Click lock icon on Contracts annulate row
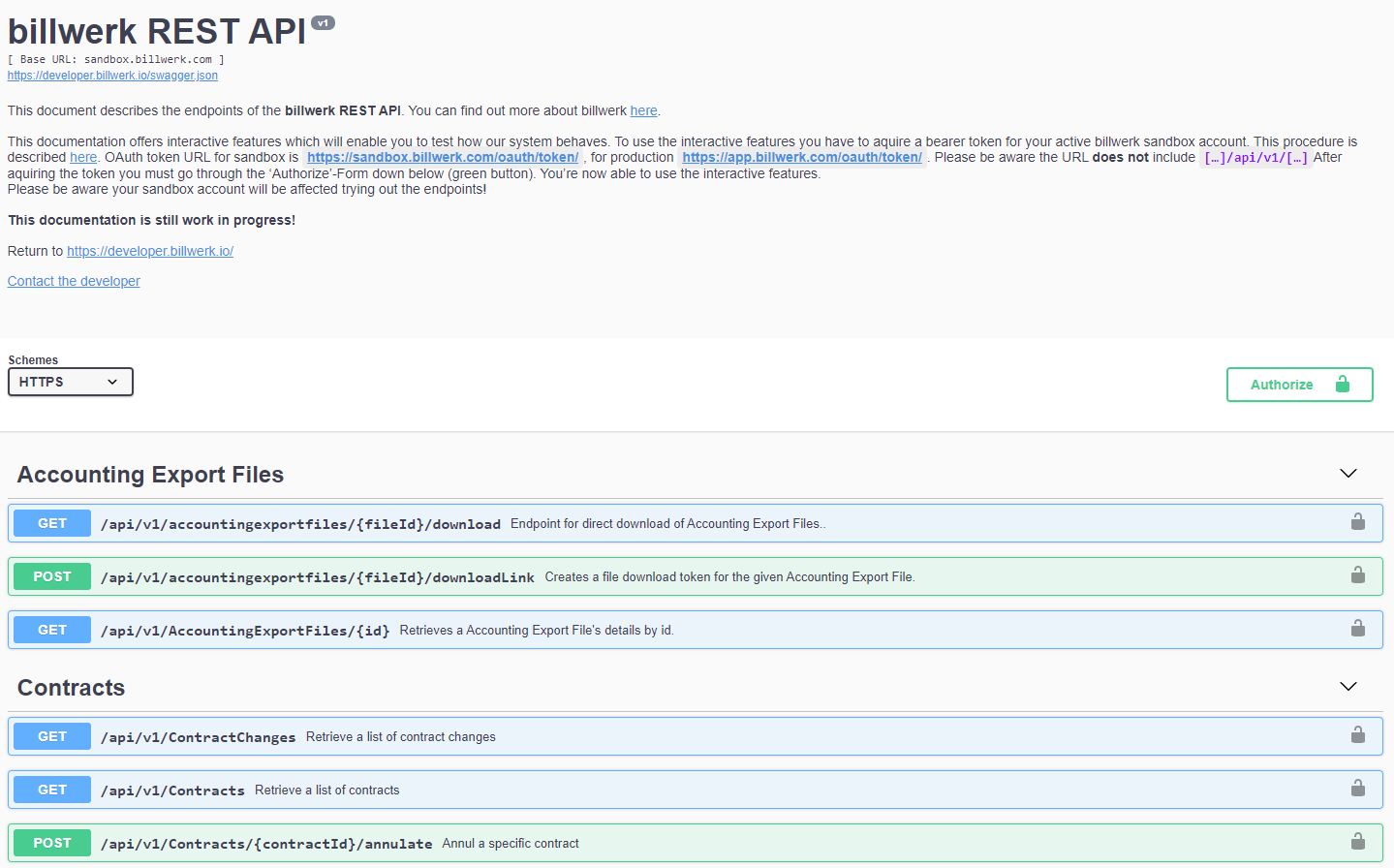Image resolution: width=1394 pixels, height=868 pixels. coord(1358,842)
